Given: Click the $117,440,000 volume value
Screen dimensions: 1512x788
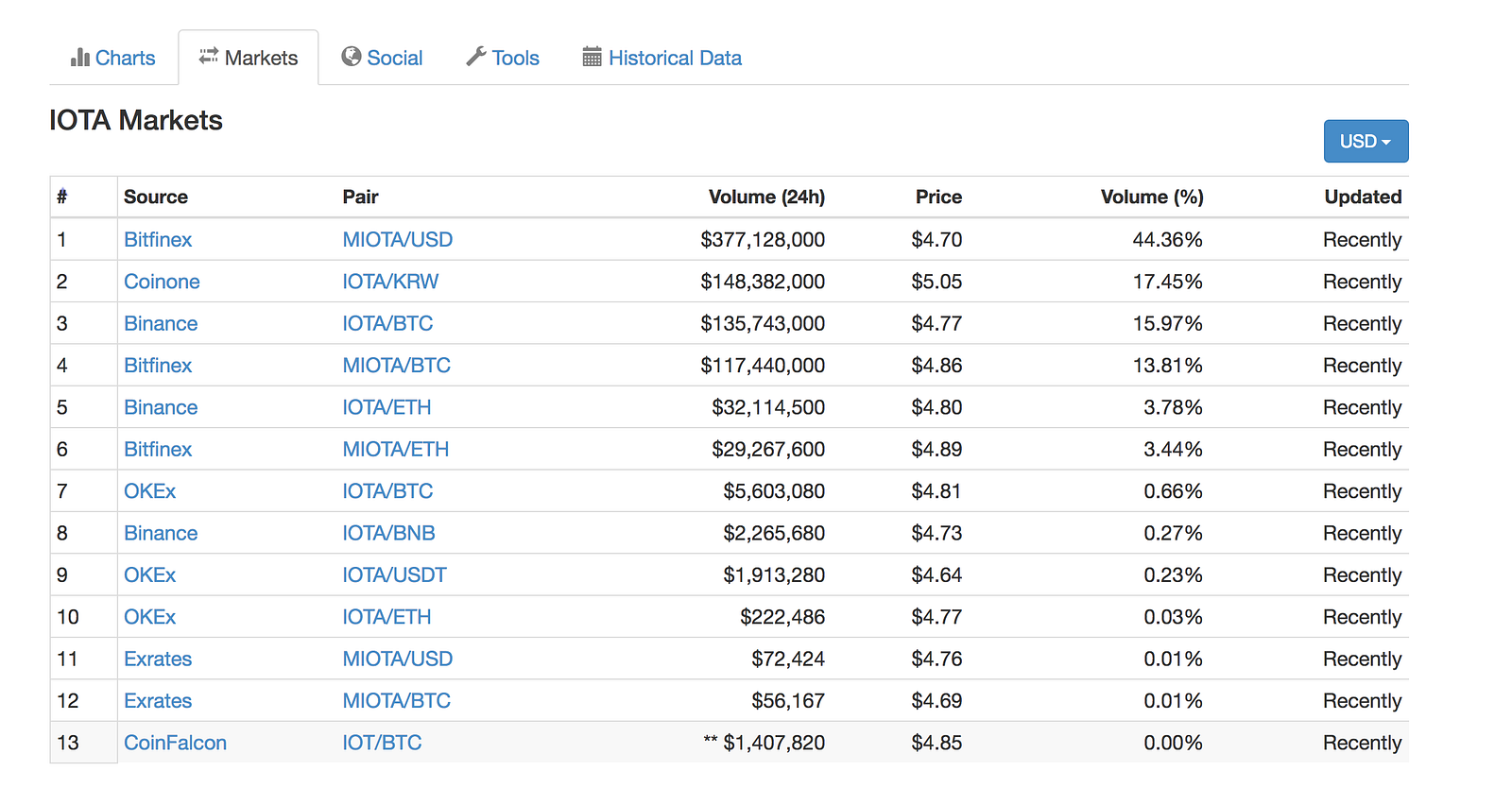Looking at the screenshot, I should click(763, 366).
